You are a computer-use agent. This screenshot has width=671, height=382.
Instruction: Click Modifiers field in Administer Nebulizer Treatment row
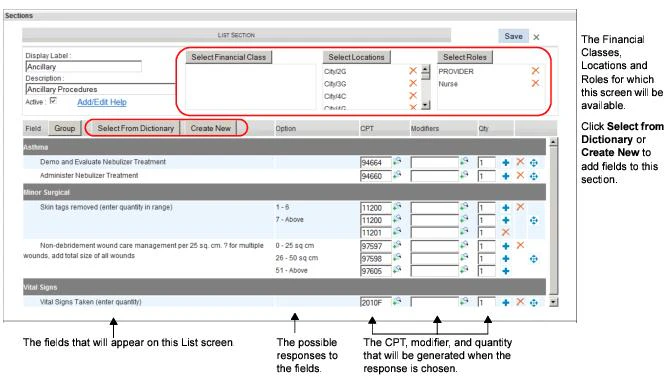tap(434, 176)
